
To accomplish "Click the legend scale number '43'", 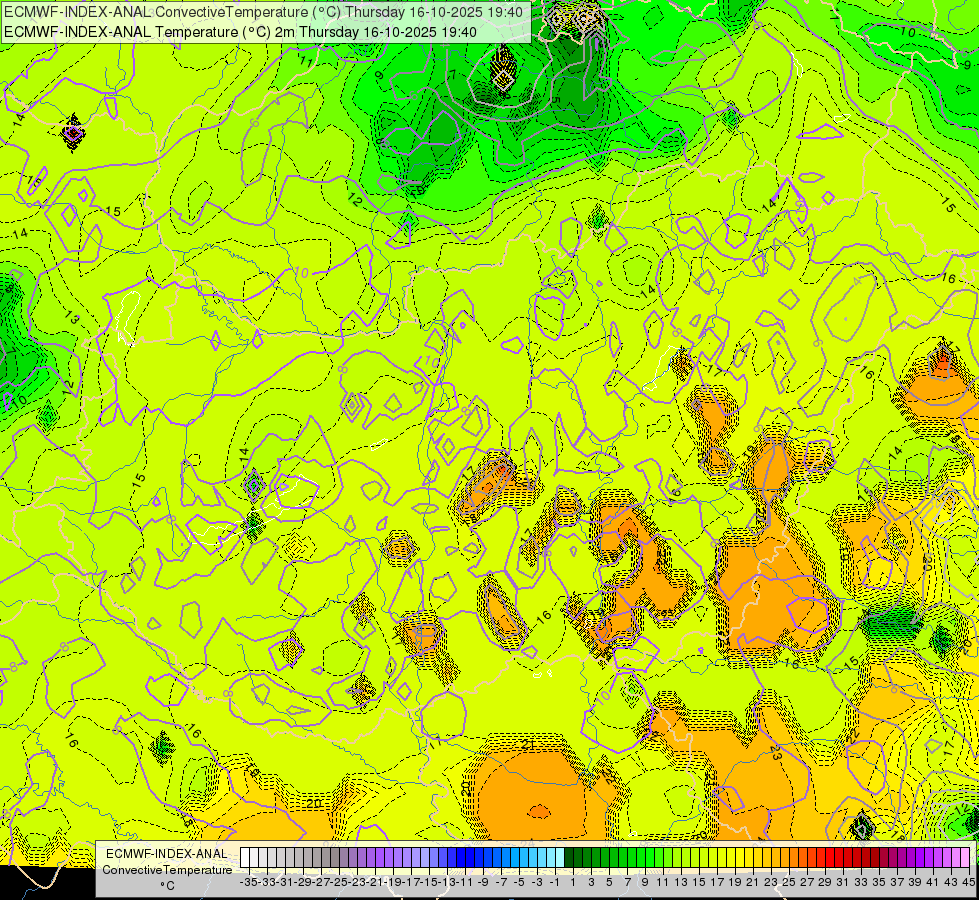I will pos(951,882).
